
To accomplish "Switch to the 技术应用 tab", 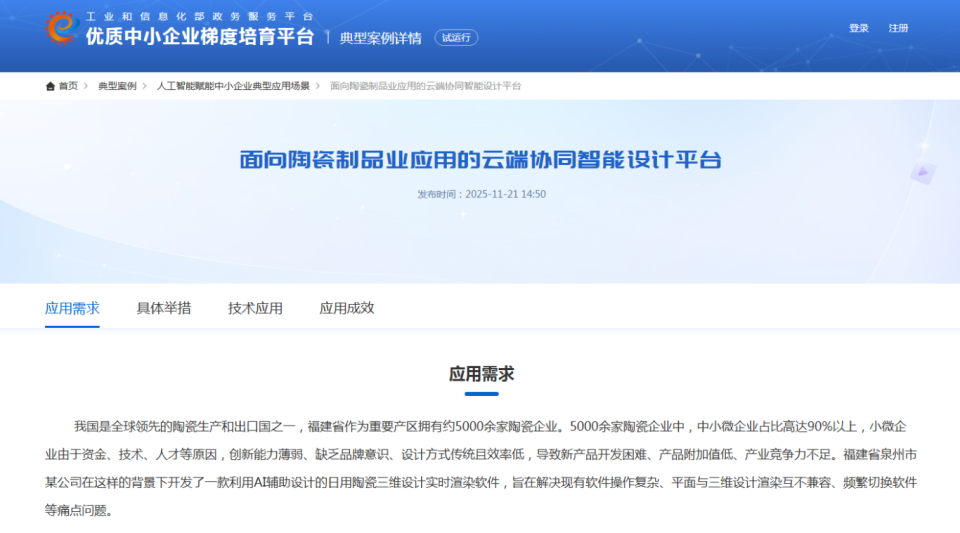I will coord(255,308).
